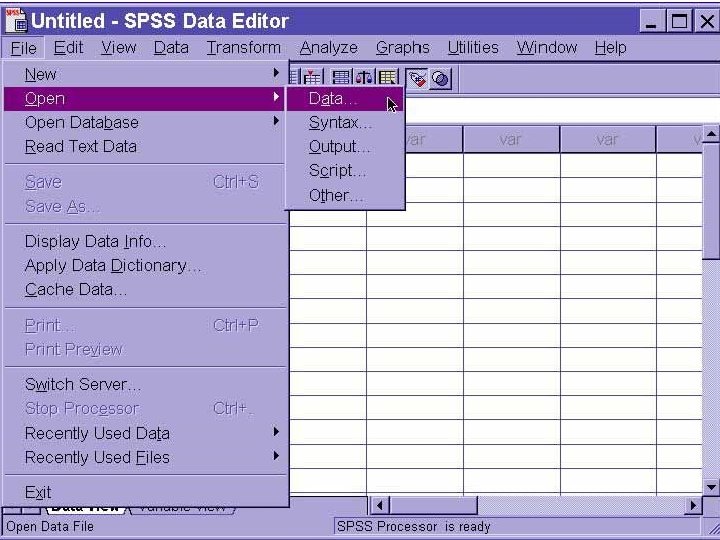Open the Help menu
This screenshot has width=720, height=540.
[610, 48]
